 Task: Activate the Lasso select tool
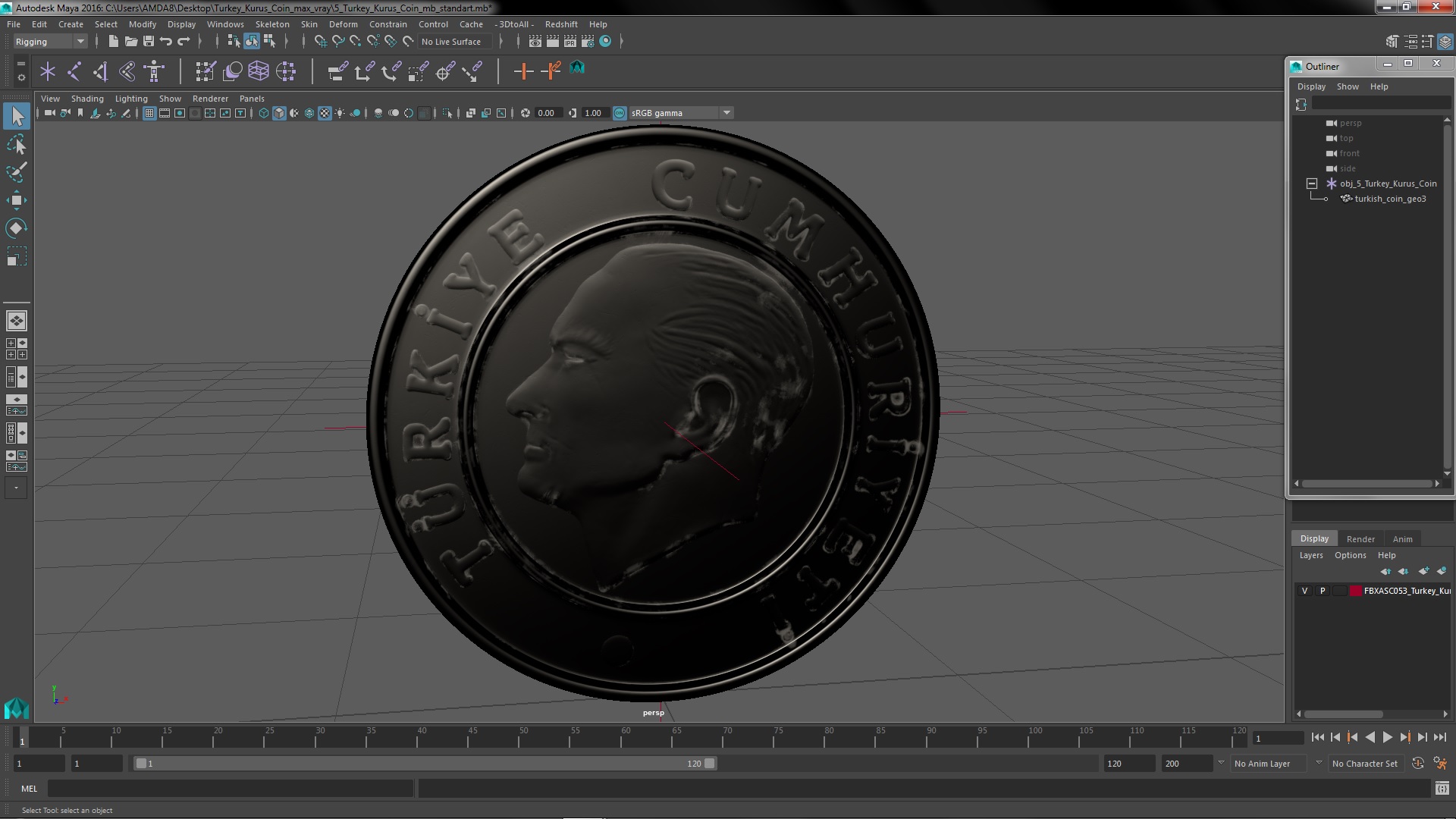pyautogui.click(x=17, y=144)
